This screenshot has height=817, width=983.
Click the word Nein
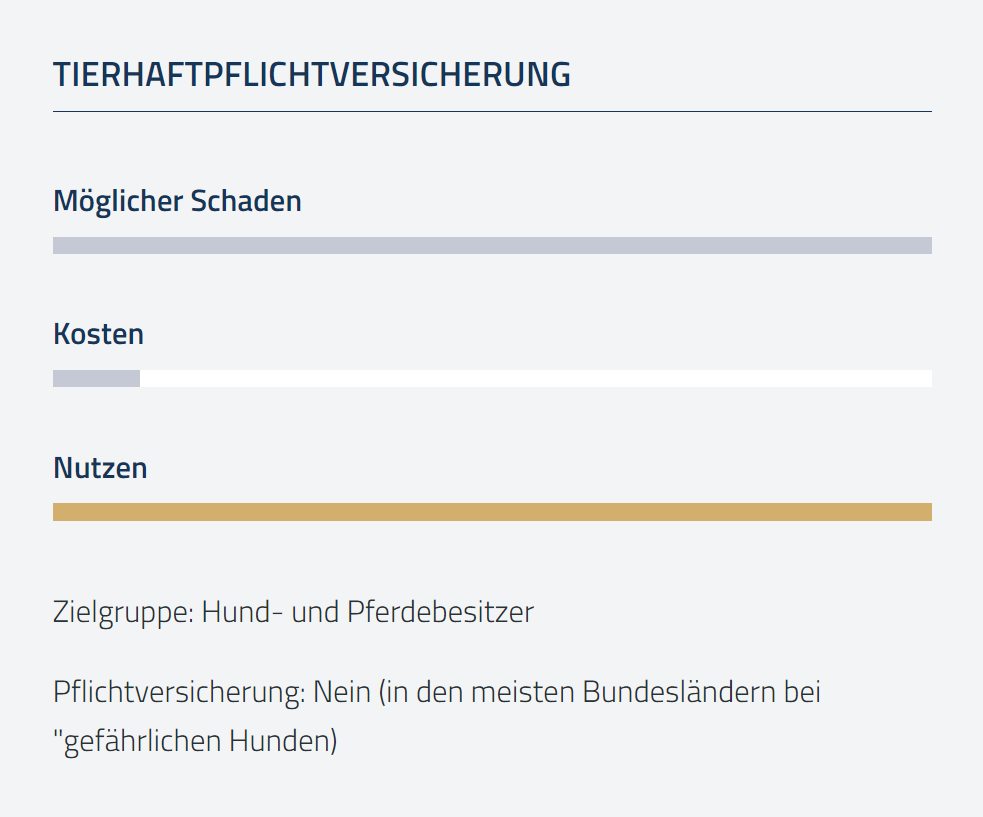[342, 692]
